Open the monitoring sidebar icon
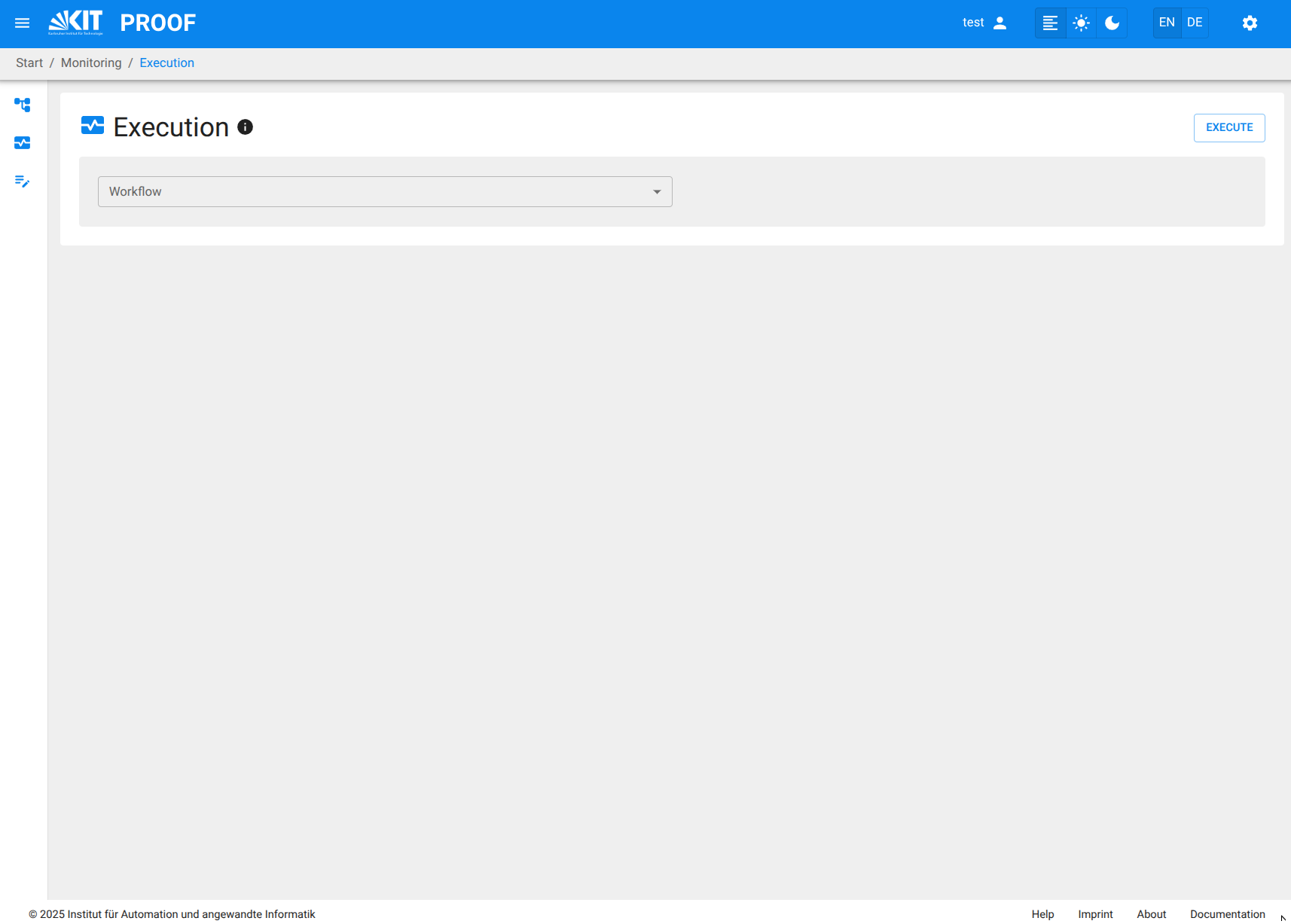 pos(23,143)
